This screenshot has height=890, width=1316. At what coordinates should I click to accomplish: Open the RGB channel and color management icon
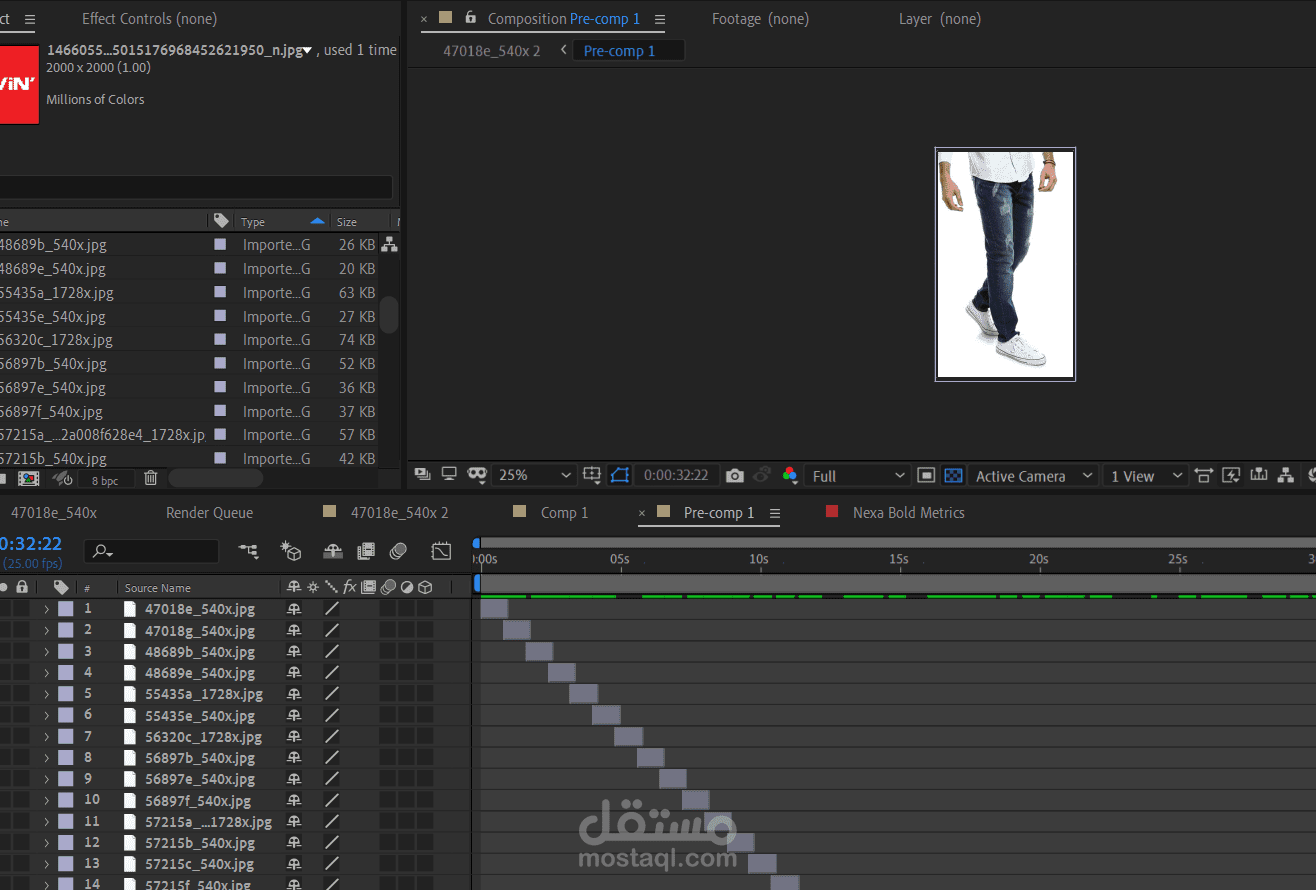pos(790,476)
